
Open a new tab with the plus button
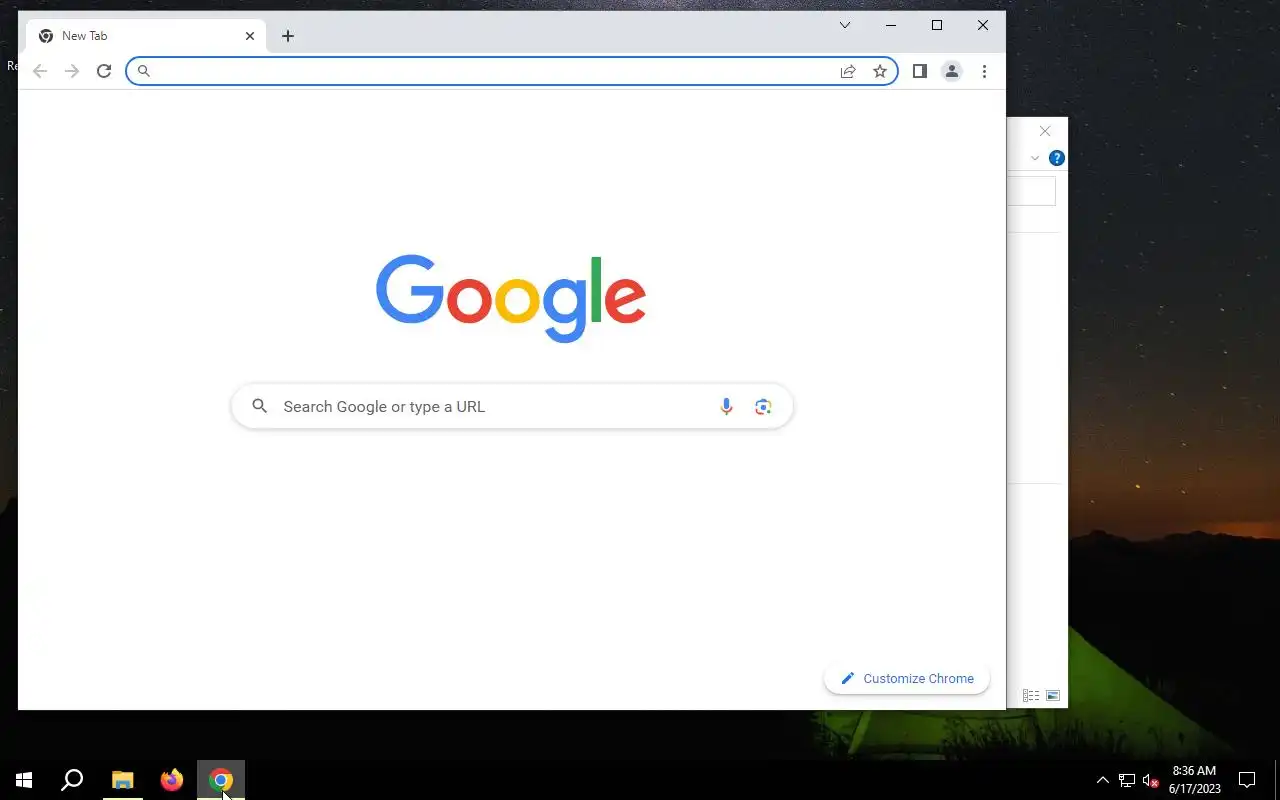288,36
